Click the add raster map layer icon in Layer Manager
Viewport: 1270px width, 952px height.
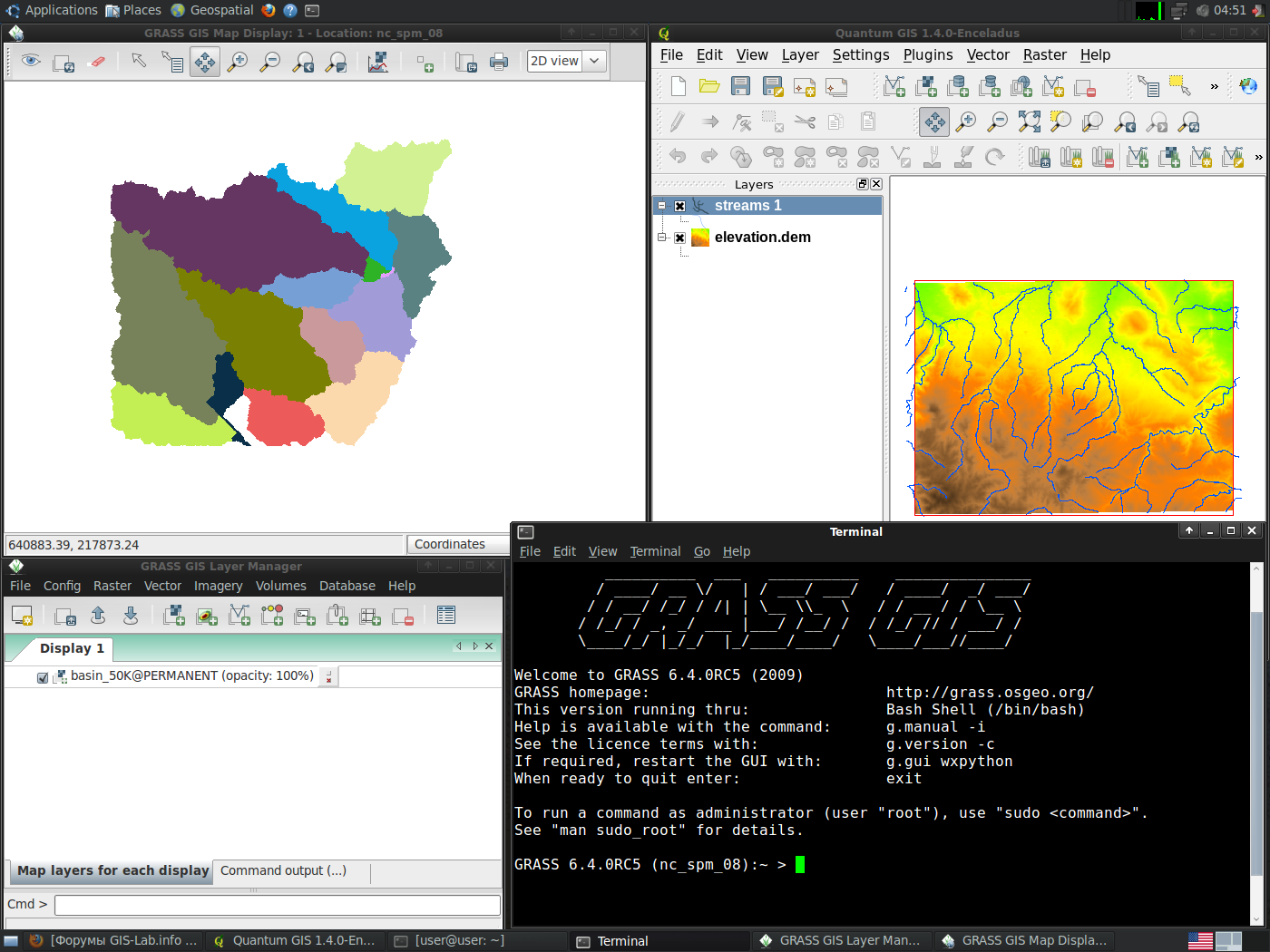pyautogui.click(x=173, y=616)
